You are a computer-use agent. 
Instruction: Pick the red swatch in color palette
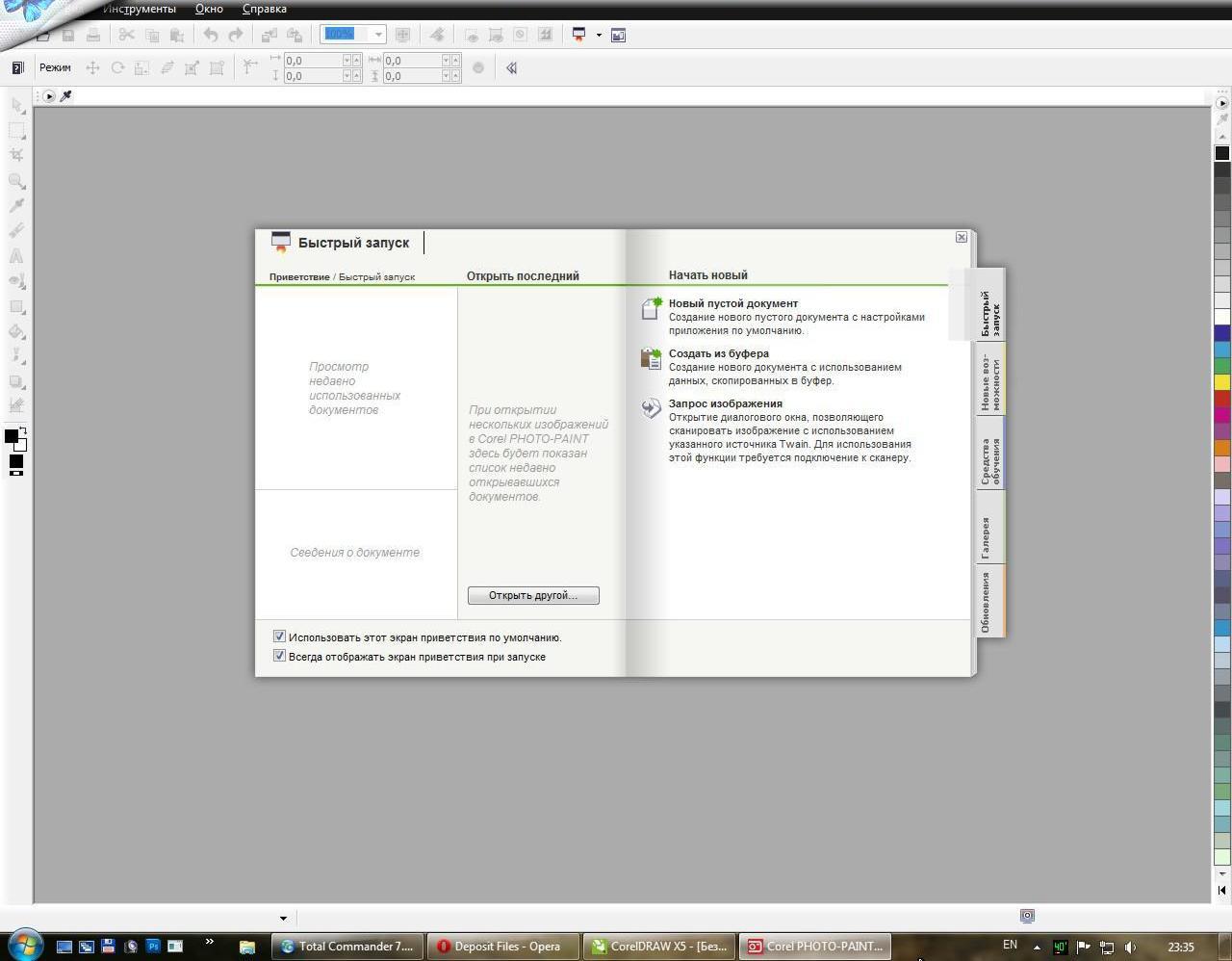[x=1222, y=398]
